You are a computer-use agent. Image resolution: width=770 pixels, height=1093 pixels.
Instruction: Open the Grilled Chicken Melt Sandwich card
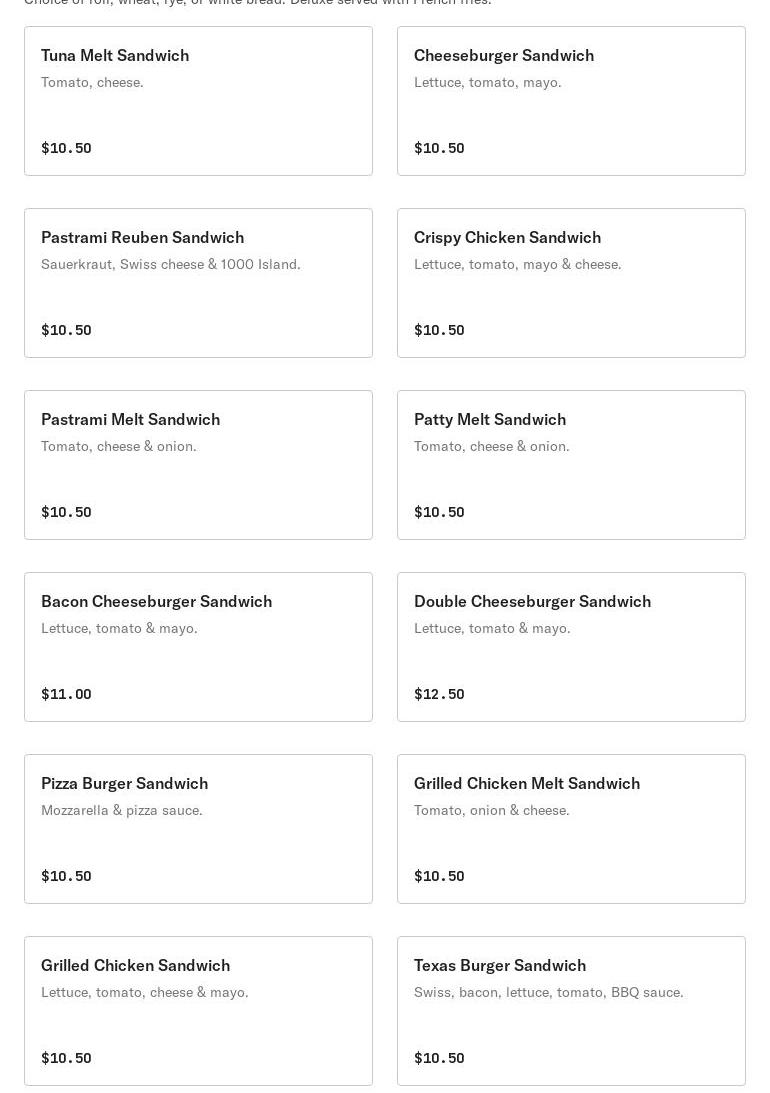571,829
